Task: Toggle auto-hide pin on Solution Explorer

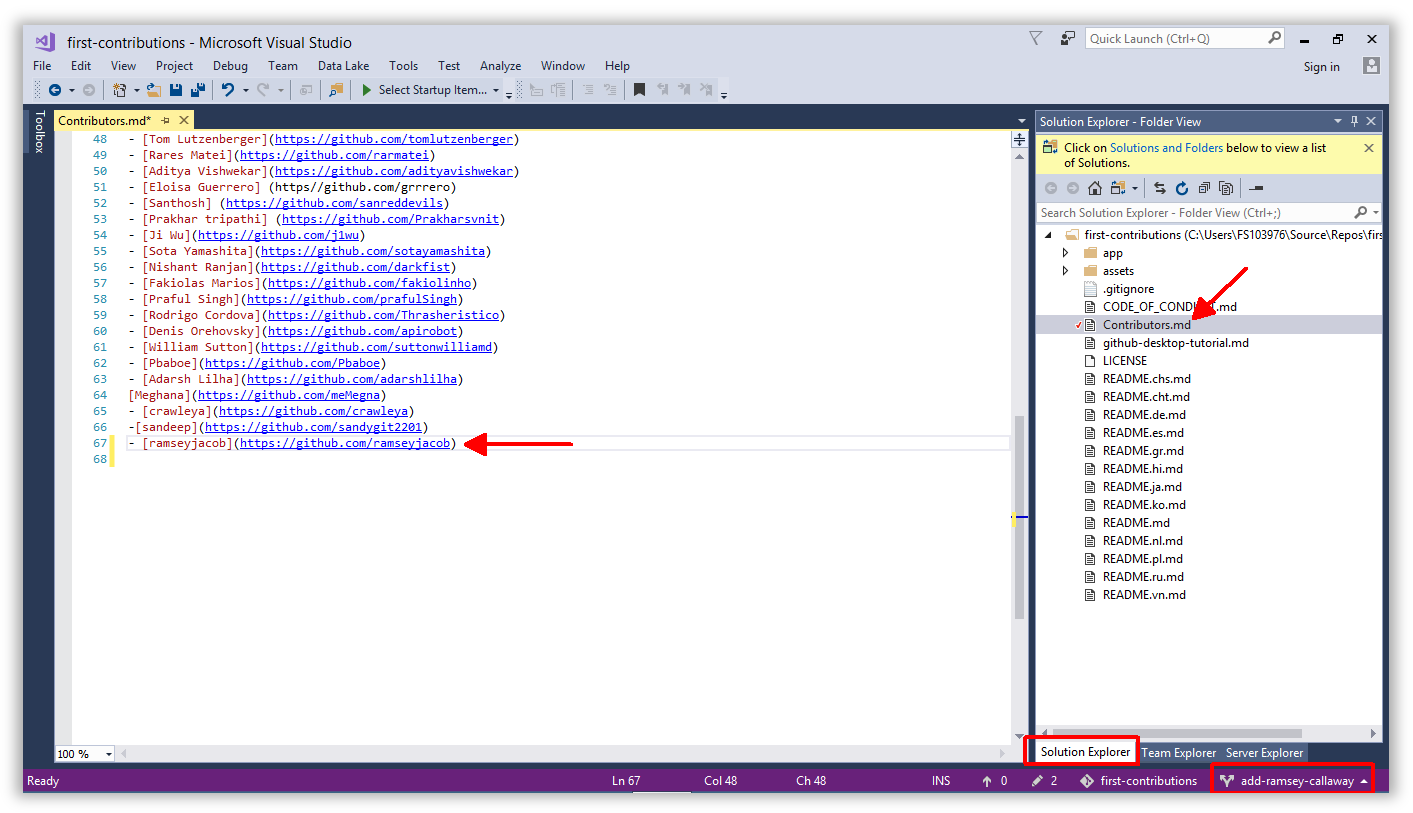Action: [x=1355, y=121]
